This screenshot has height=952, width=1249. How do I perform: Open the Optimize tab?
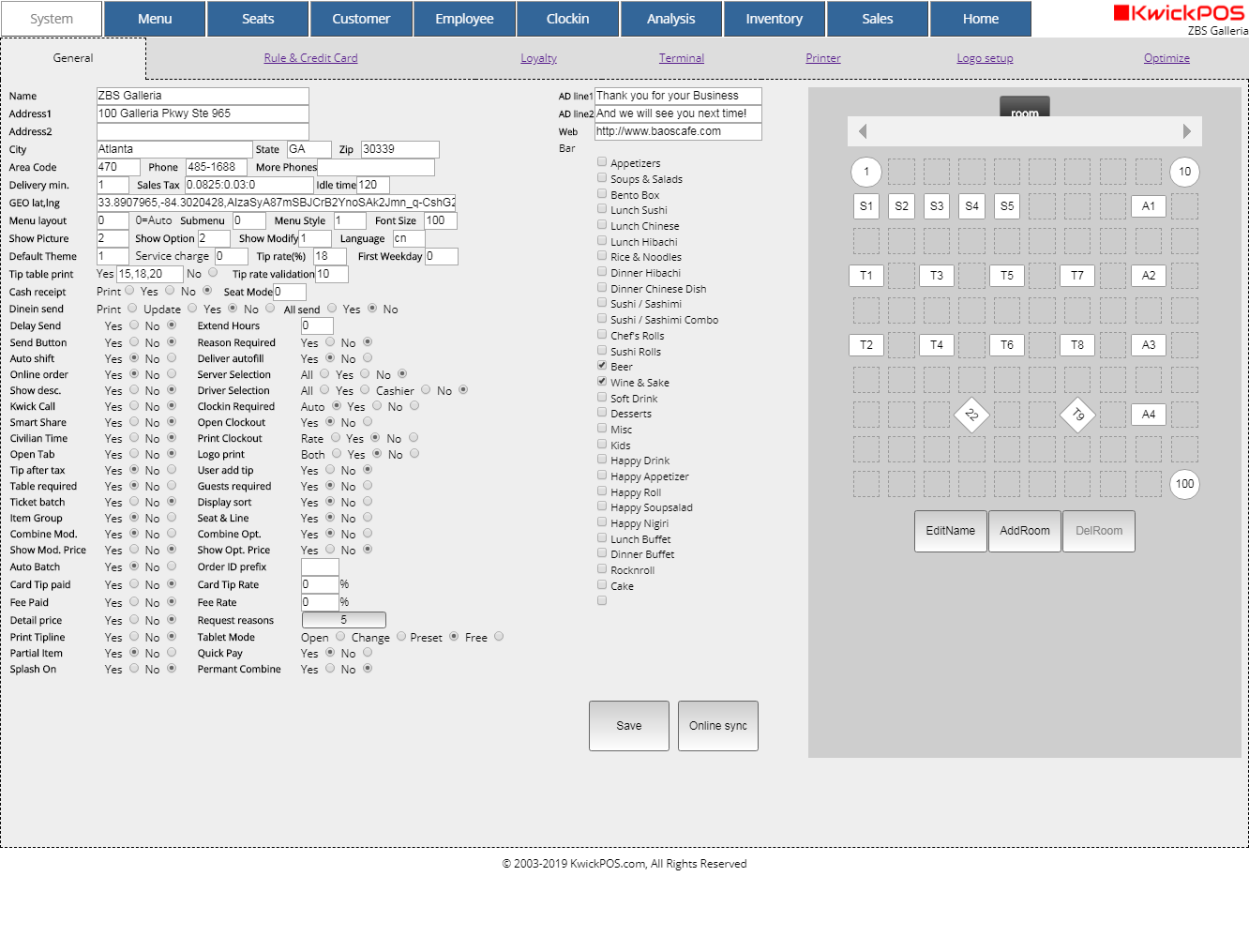click(x=1166, y=58)
